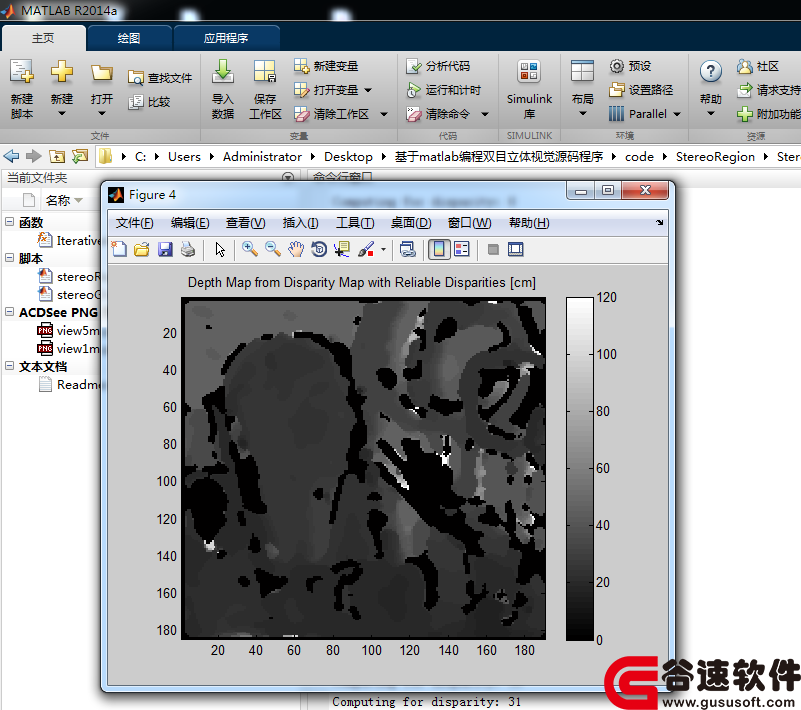The height and width of the screenshot is (710, 801).
Task: Open 编辑(E) menu in Figure 4
Action: 190,223
